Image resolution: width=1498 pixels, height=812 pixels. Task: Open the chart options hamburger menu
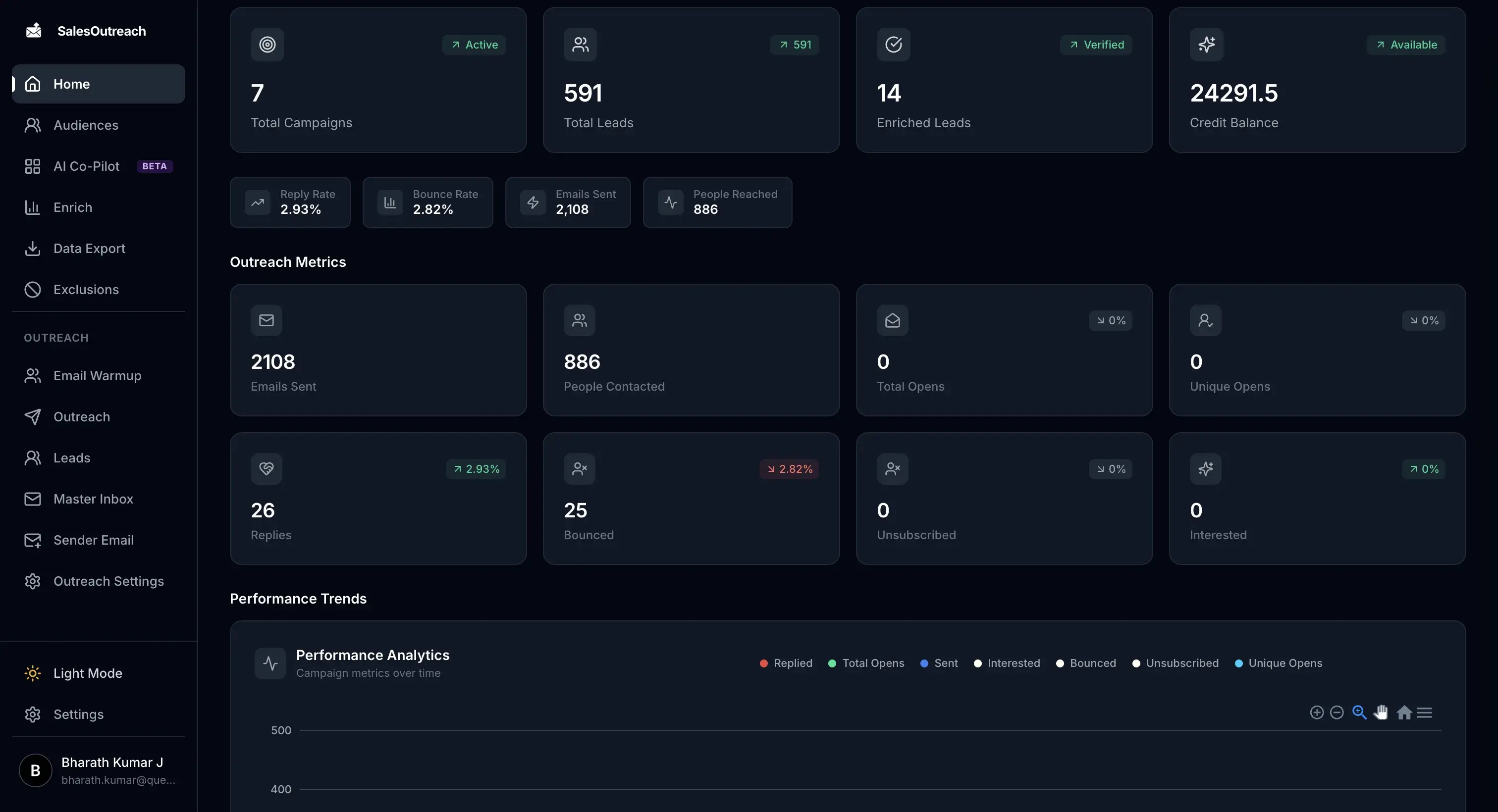(1425, 712)
